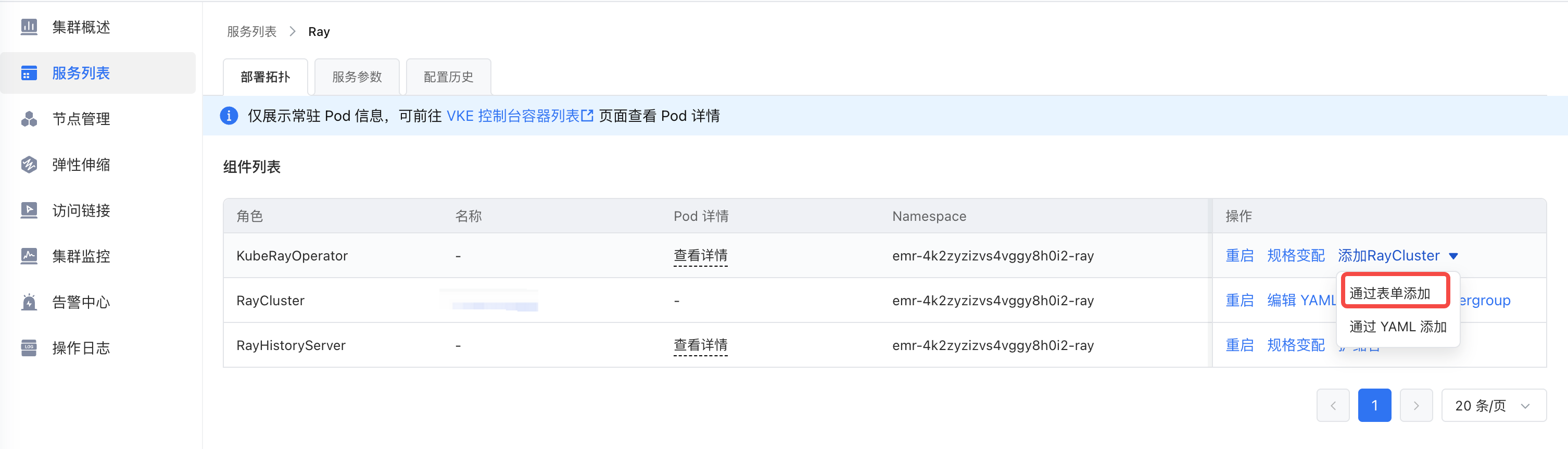Open the 20 条/页 page size dropdown
Screen dimensions: 1568x449
pyautogui.click(x=1493, y=406)
